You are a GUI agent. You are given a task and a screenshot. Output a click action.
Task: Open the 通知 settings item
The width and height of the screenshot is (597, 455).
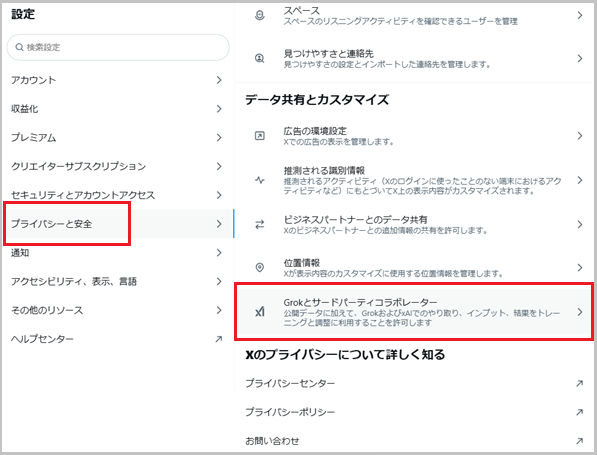coord(118,253)
